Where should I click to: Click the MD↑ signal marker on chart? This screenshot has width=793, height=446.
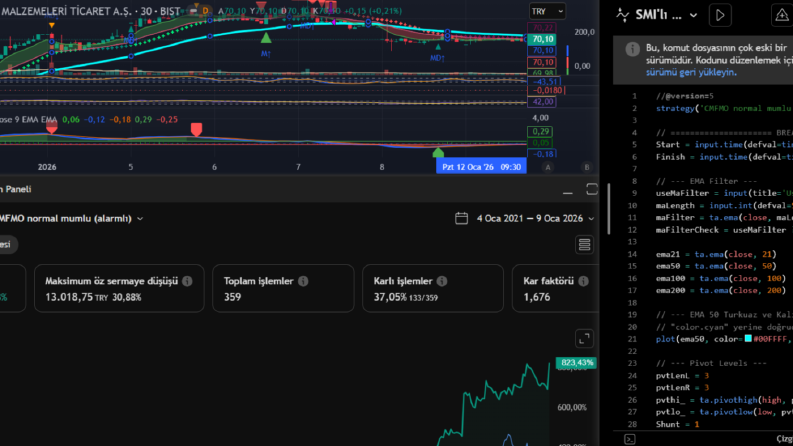(437, 58)
